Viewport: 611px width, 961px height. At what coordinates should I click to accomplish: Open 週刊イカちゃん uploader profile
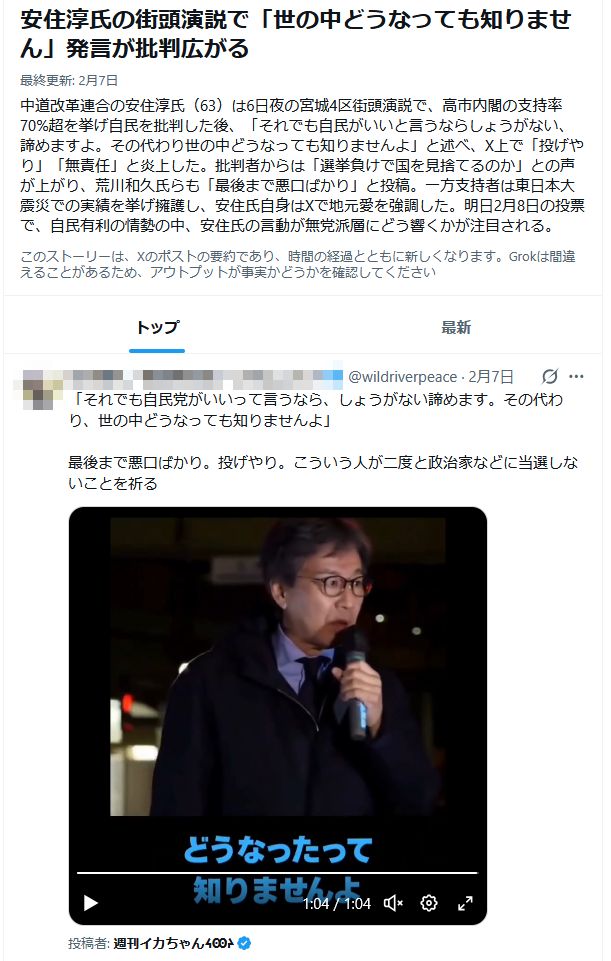174,943
